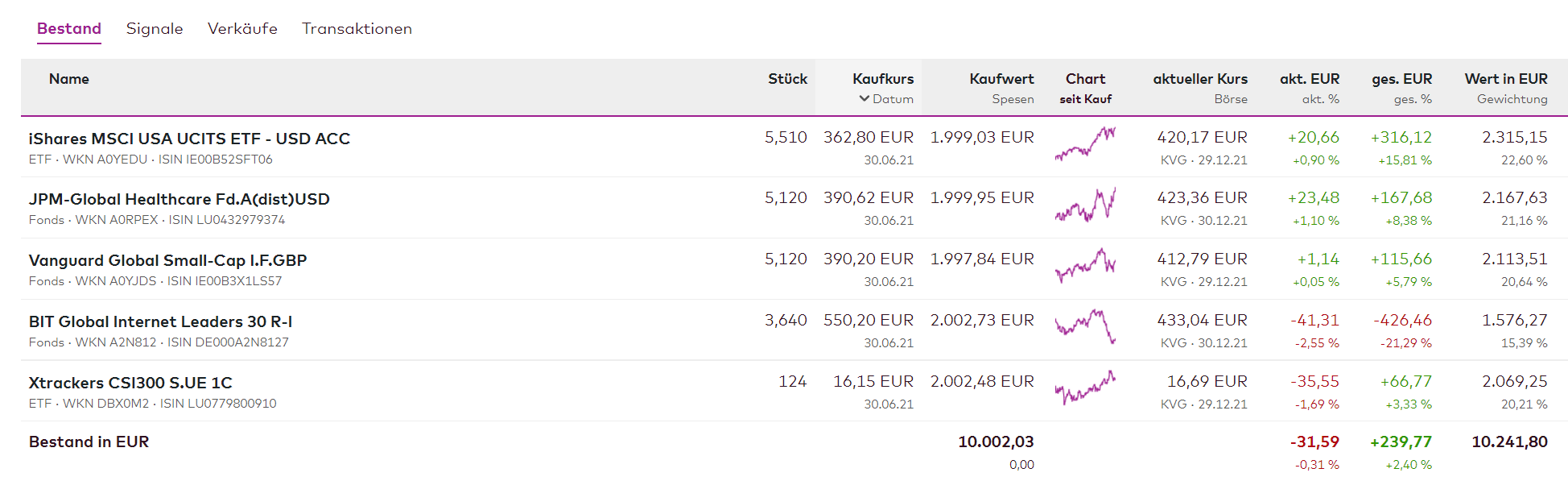Open iShares MSCI USA UCITS ETF link
Viewport: 1568px width, 481px height.
189,139
